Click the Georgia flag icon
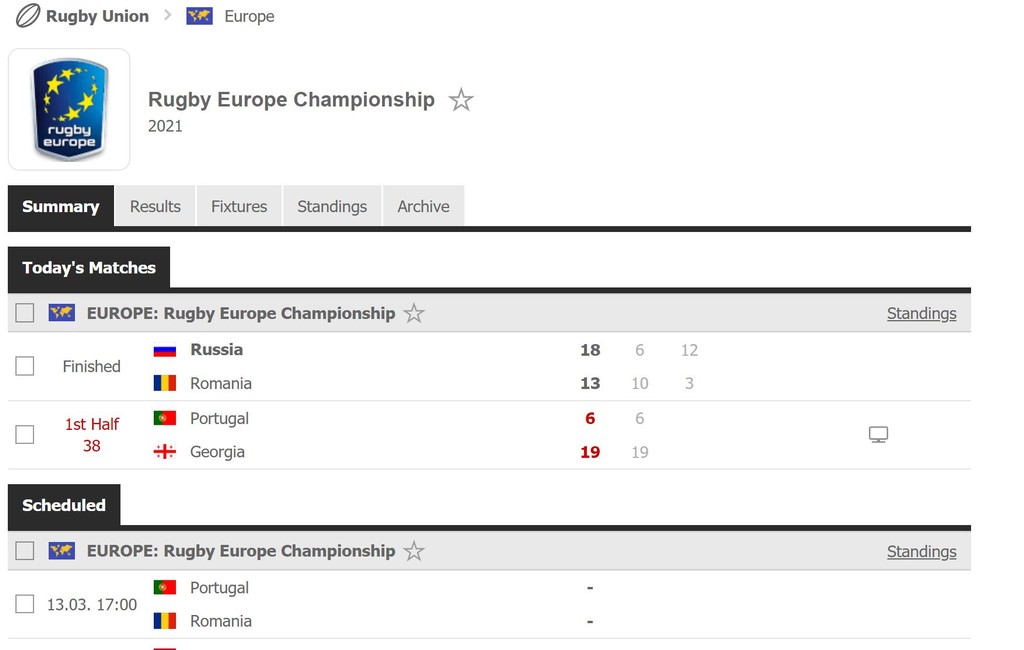Viewport: 1024px width, 650px height. [x=165, y=451]
